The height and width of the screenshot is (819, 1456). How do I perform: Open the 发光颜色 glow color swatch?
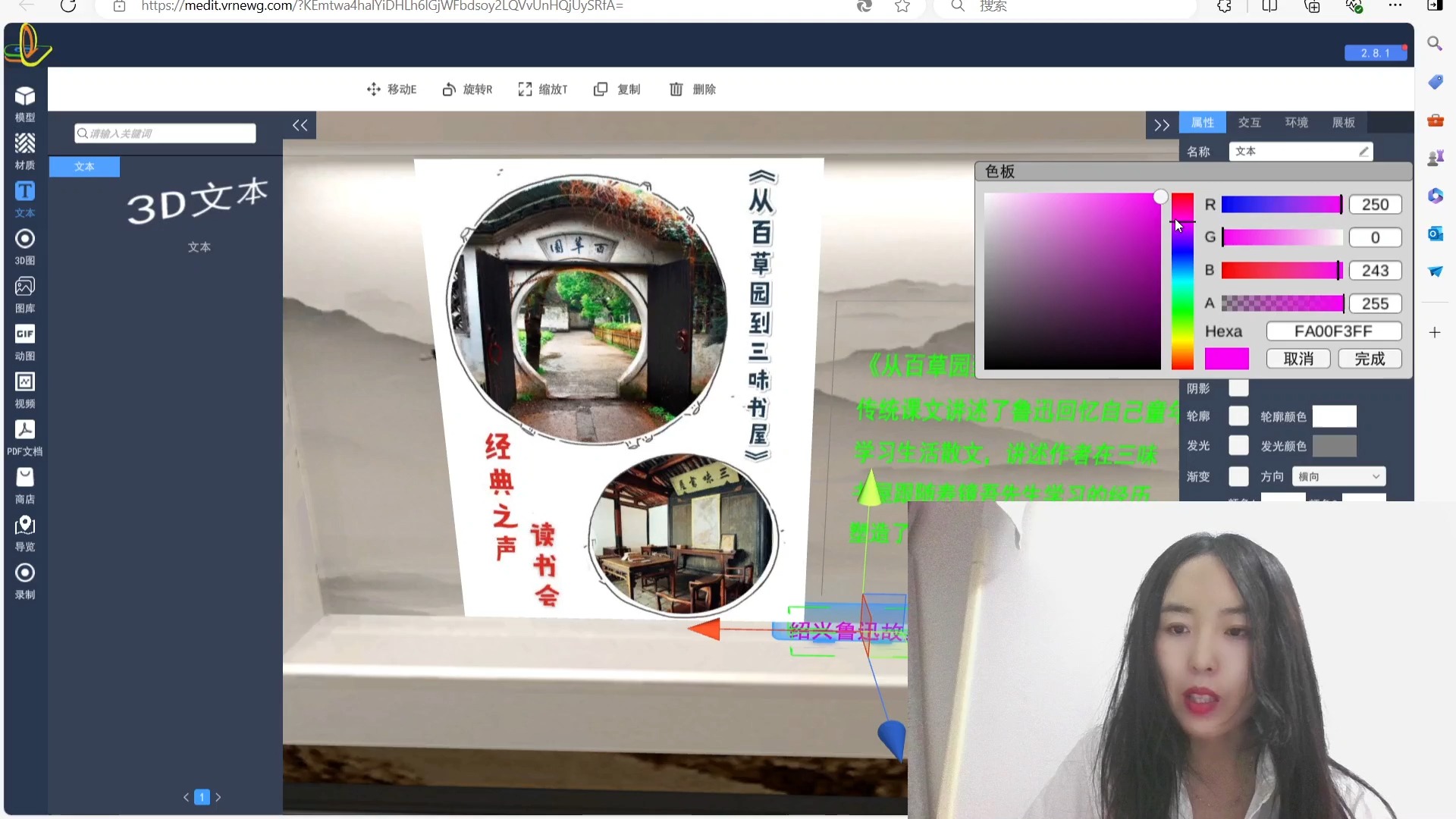[x=1334, y=446]
